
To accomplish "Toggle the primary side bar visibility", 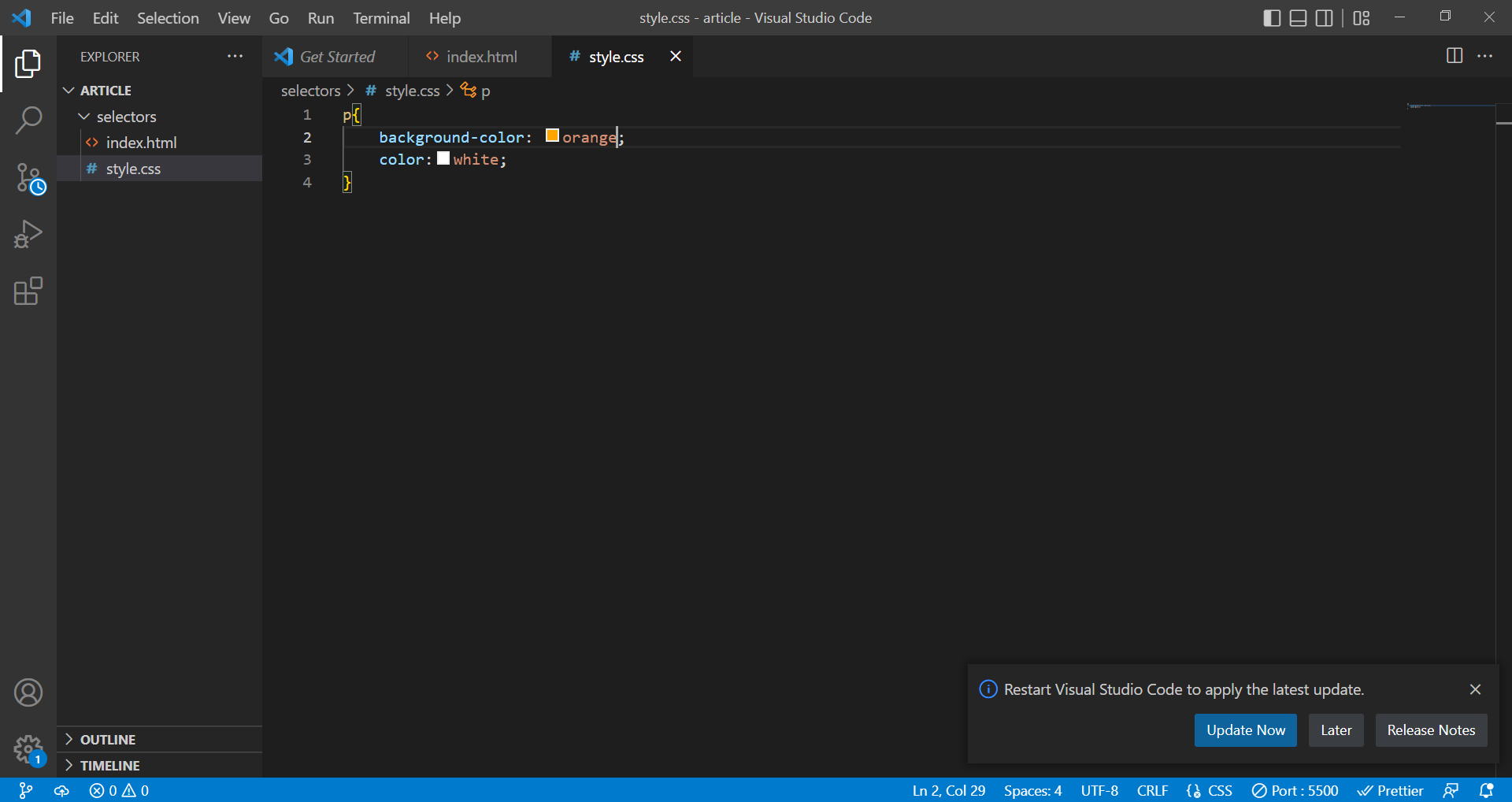I will point(1272,18).
